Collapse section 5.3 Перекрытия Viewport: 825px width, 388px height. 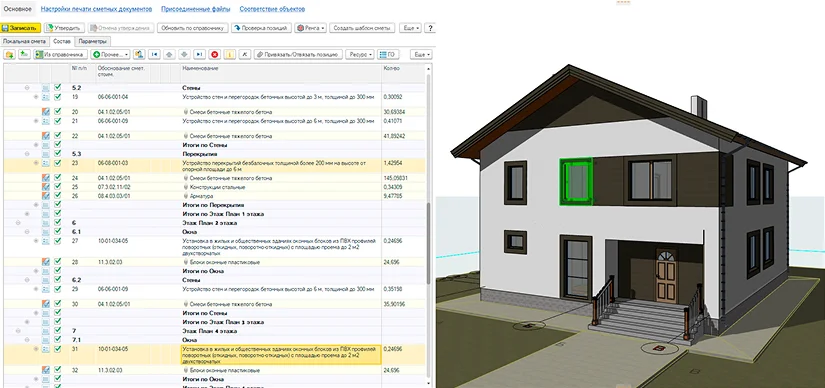tap(27, 154)
